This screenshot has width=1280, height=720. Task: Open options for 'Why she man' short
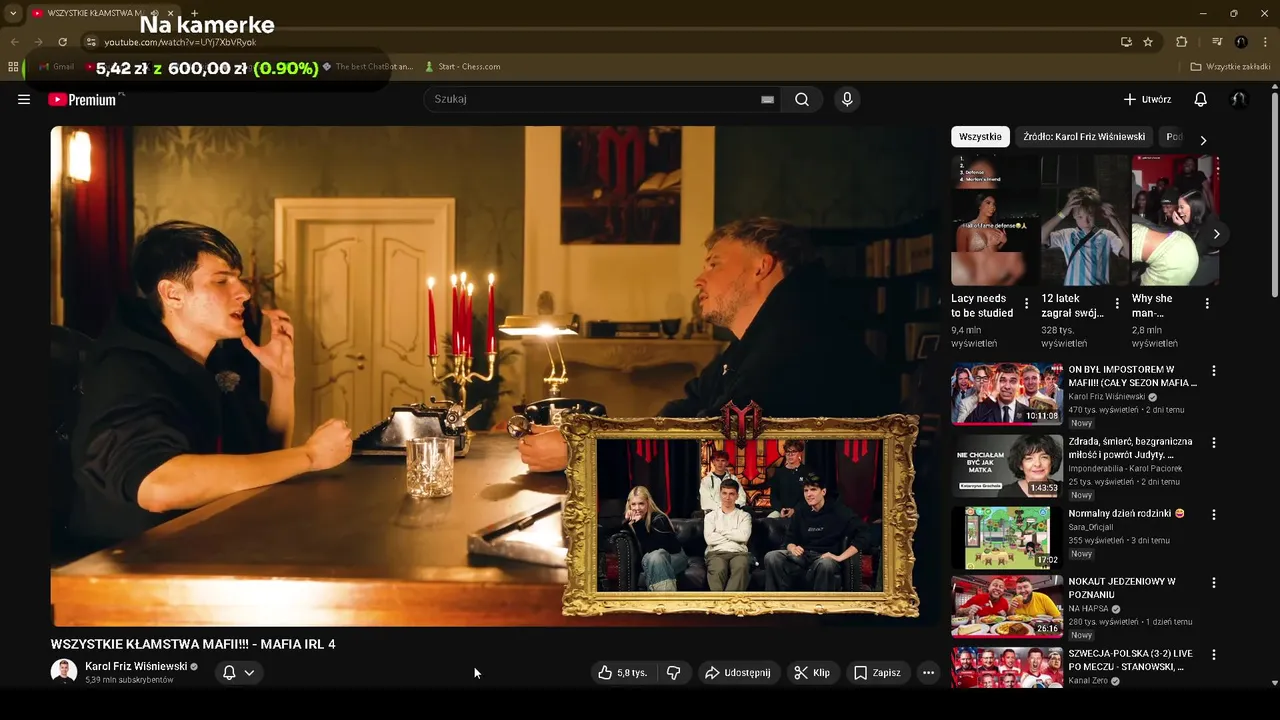pyautogui.click(x=1207, y=304)
